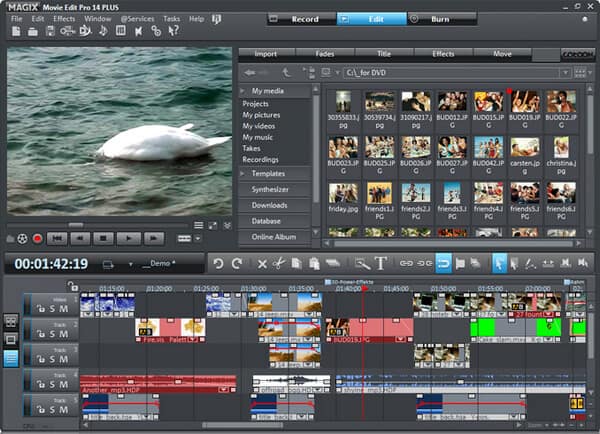
Task: Open the Window menu
Action: 98,19
